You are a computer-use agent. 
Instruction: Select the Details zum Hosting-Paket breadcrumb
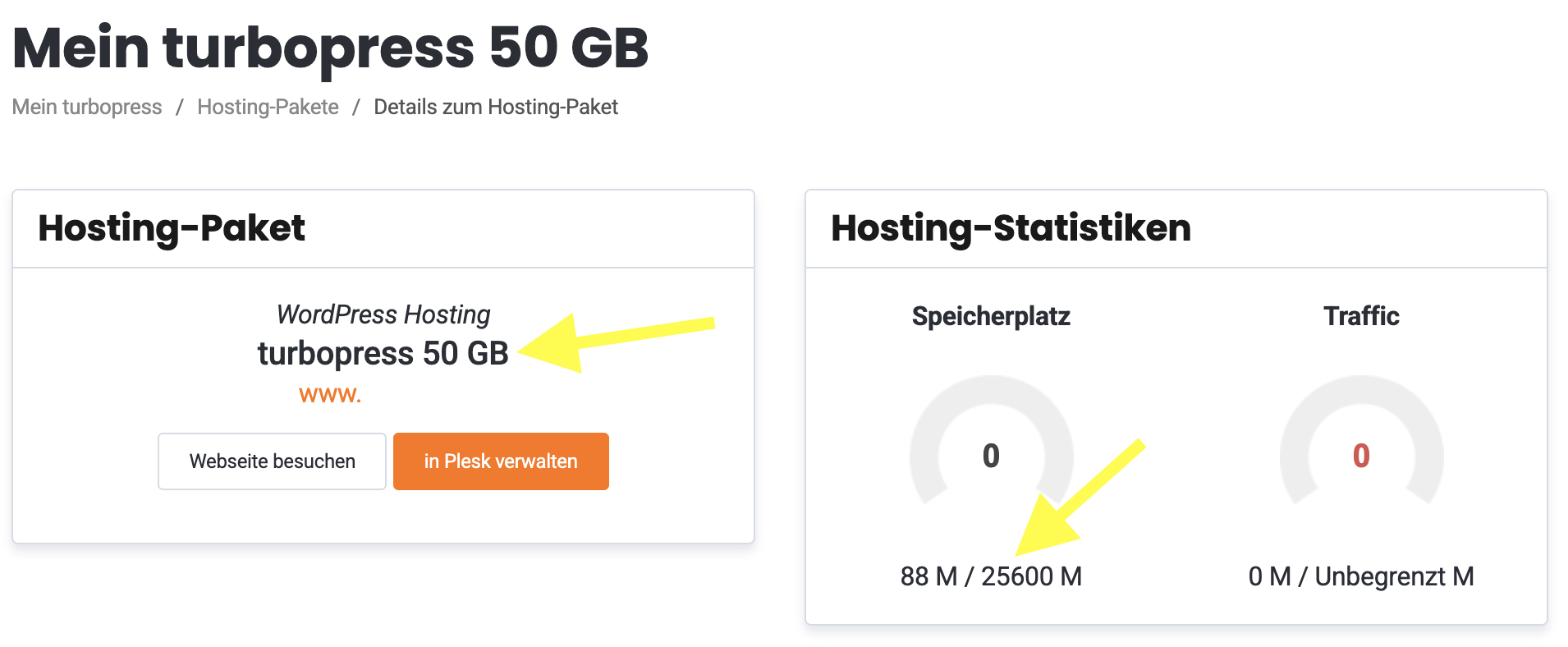click(x=495, y=108)
